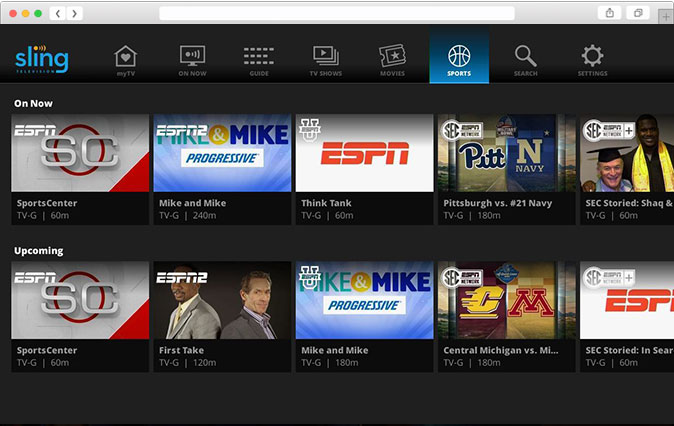674x426 pixels.
Task: Play SportsCenter thumbnail under On Now
Action: 80,153
